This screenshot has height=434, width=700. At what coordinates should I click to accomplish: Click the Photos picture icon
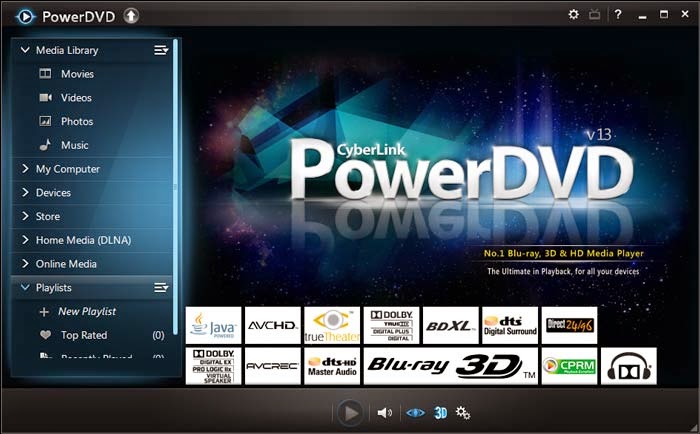pos(45,121)
